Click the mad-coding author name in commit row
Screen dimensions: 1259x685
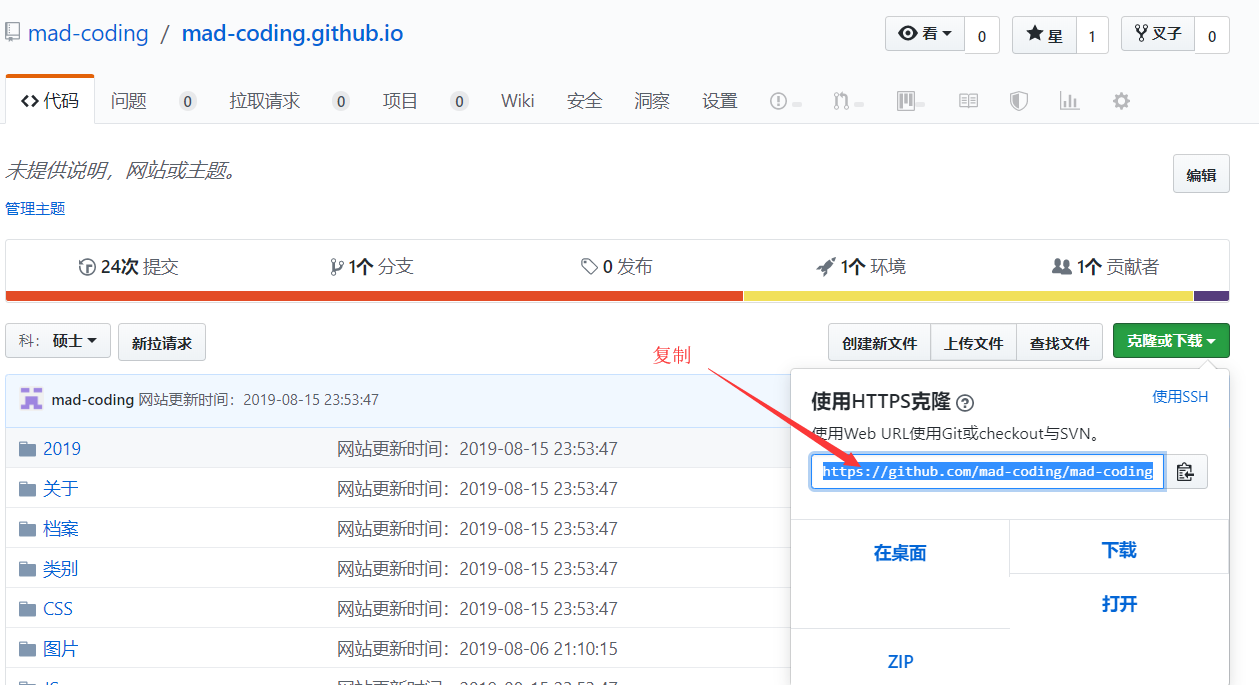tap(93, 400)
